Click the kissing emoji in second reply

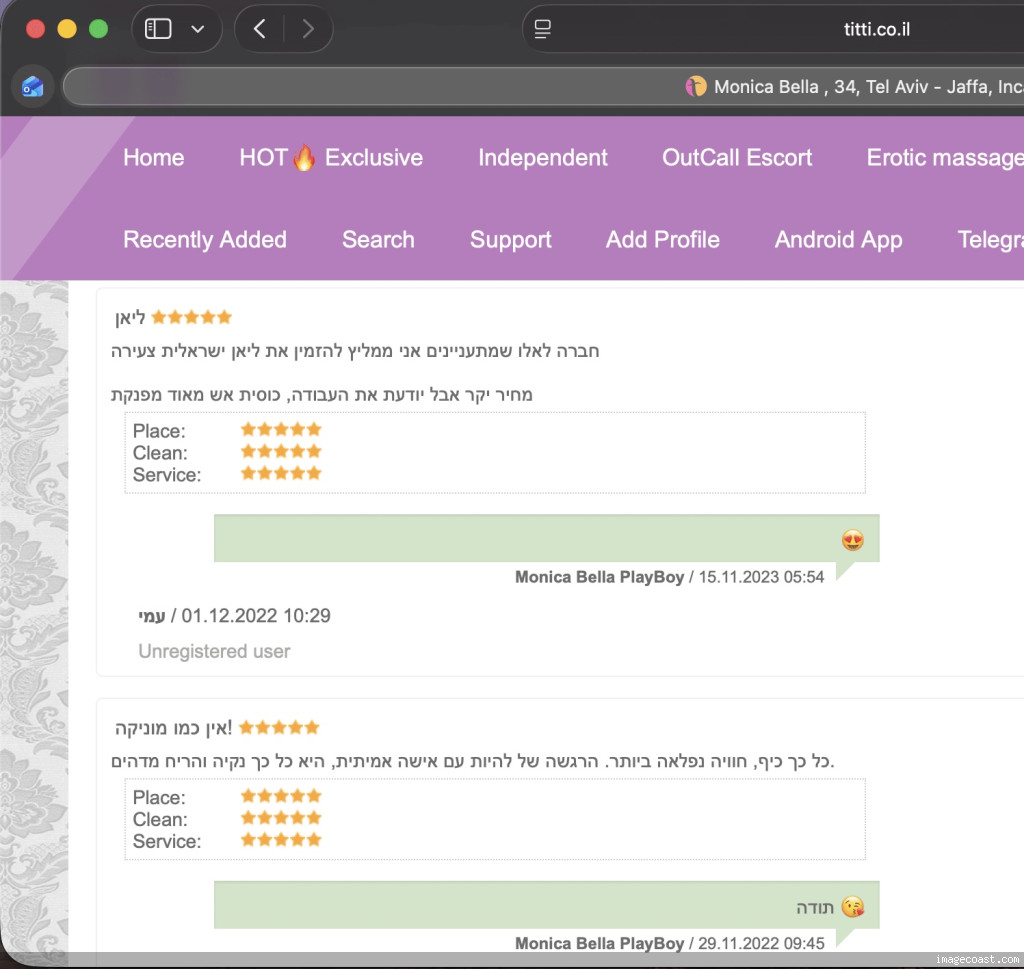[852, 907]
